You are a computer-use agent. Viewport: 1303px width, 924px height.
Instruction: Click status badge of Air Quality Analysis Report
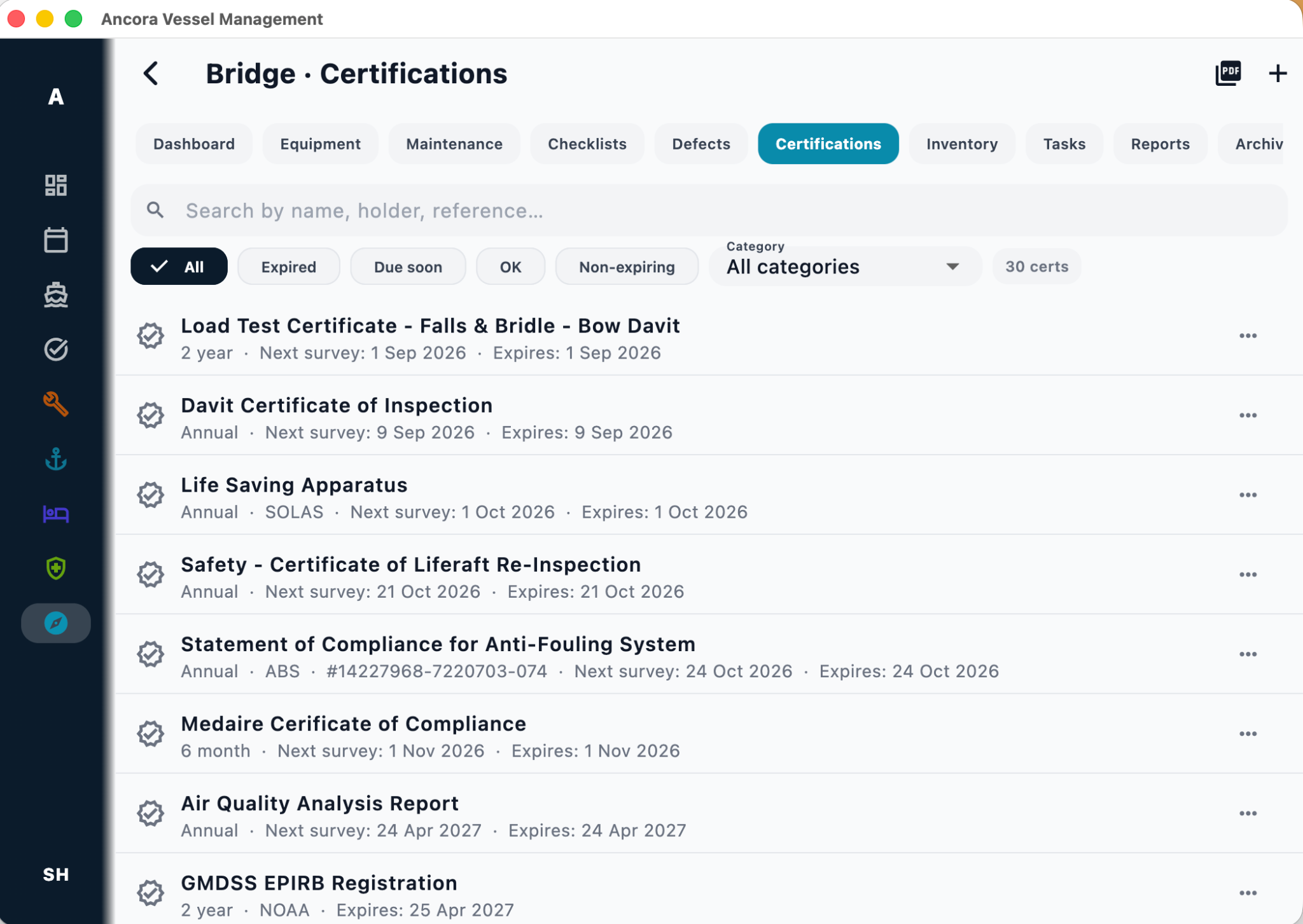click(x=151, y=813)
